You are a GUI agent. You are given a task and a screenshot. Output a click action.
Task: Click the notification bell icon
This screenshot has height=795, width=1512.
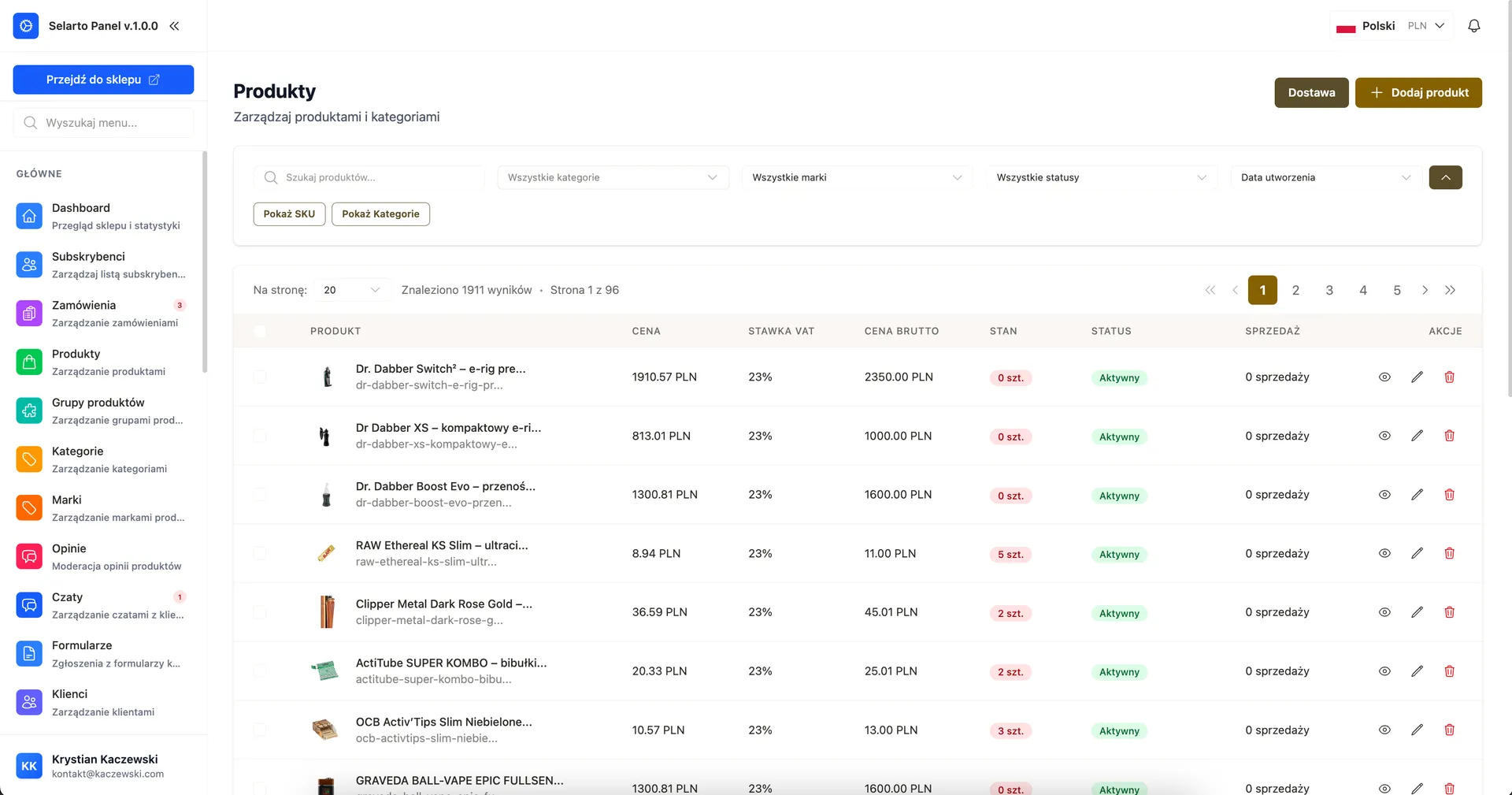(1473, 26)
